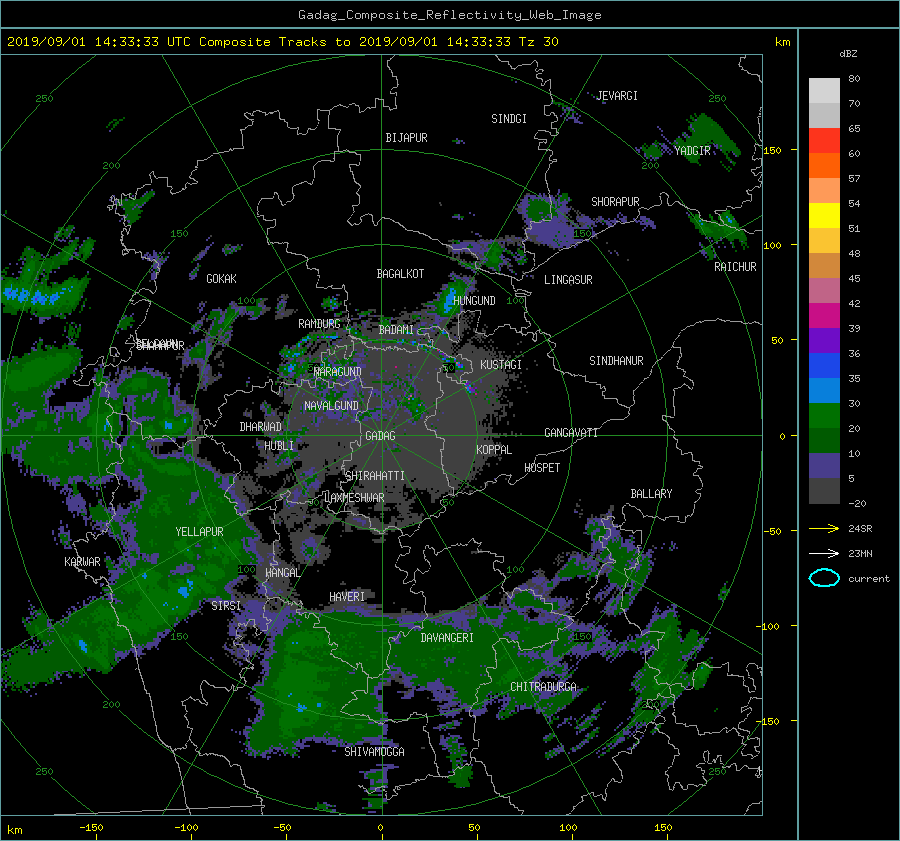Click the Gadag_Composite_Reflectivity_Web_Image title
This screenshot has height=841, width=900.
pos(449,15)
